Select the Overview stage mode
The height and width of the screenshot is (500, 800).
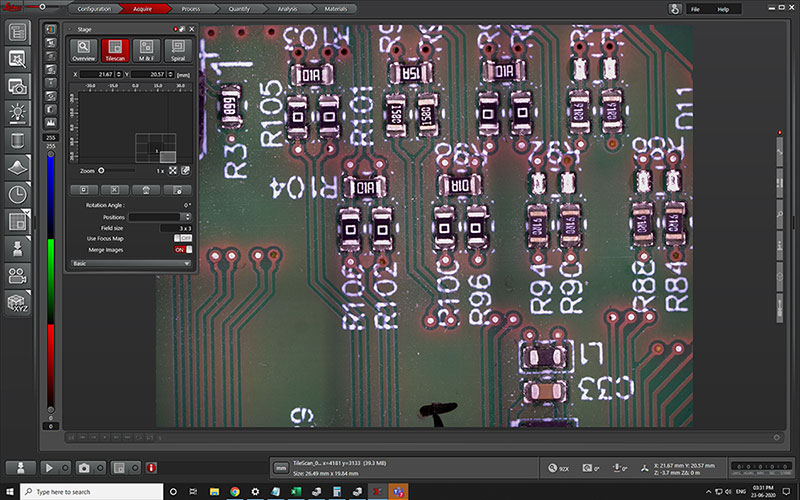[x=83, y=49]
